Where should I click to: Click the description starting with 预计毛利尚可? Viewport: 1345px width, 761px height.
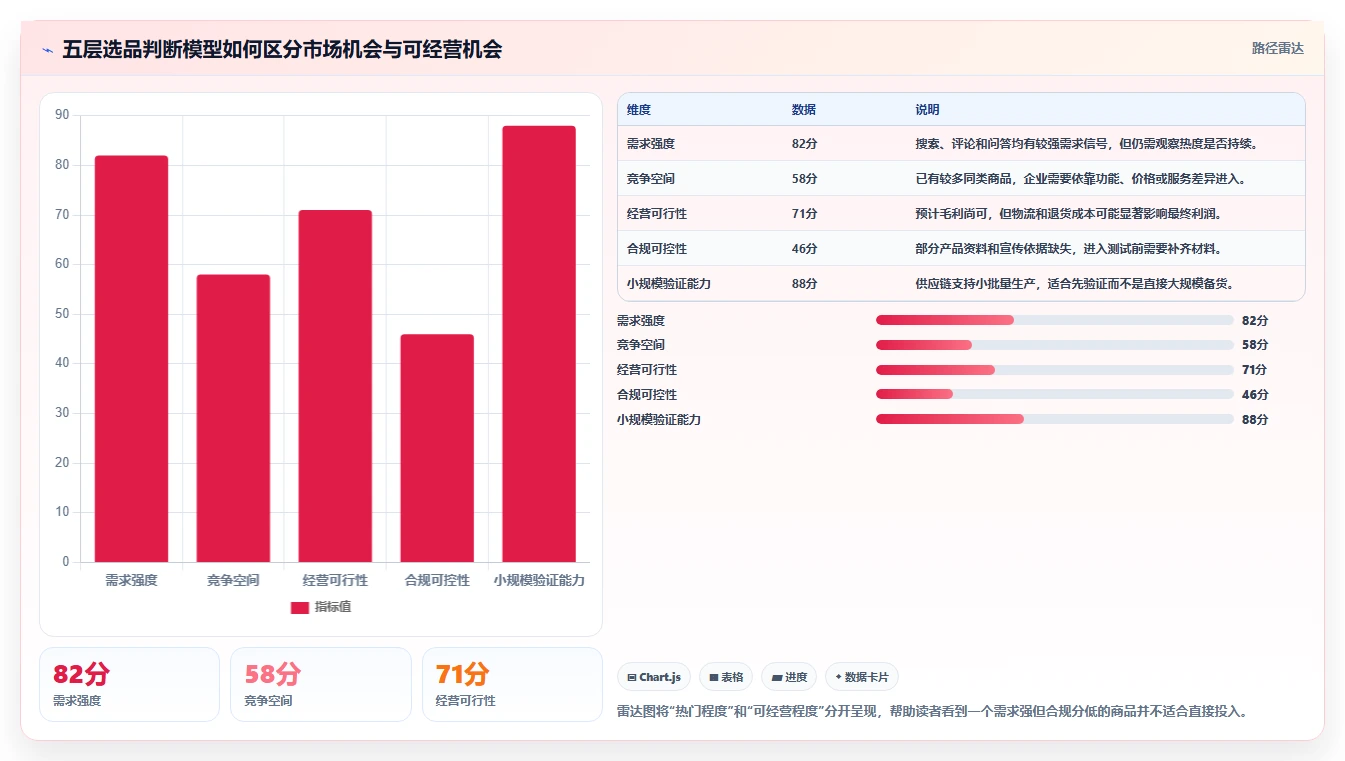pyautogui.click(x=1069, y=214)
